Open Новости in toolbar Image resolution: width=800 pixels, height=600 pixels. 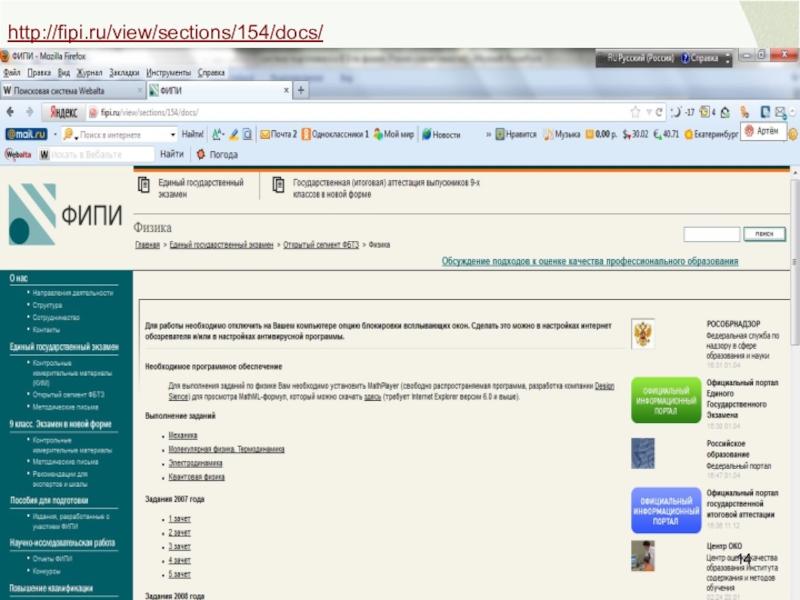[441, 135]
